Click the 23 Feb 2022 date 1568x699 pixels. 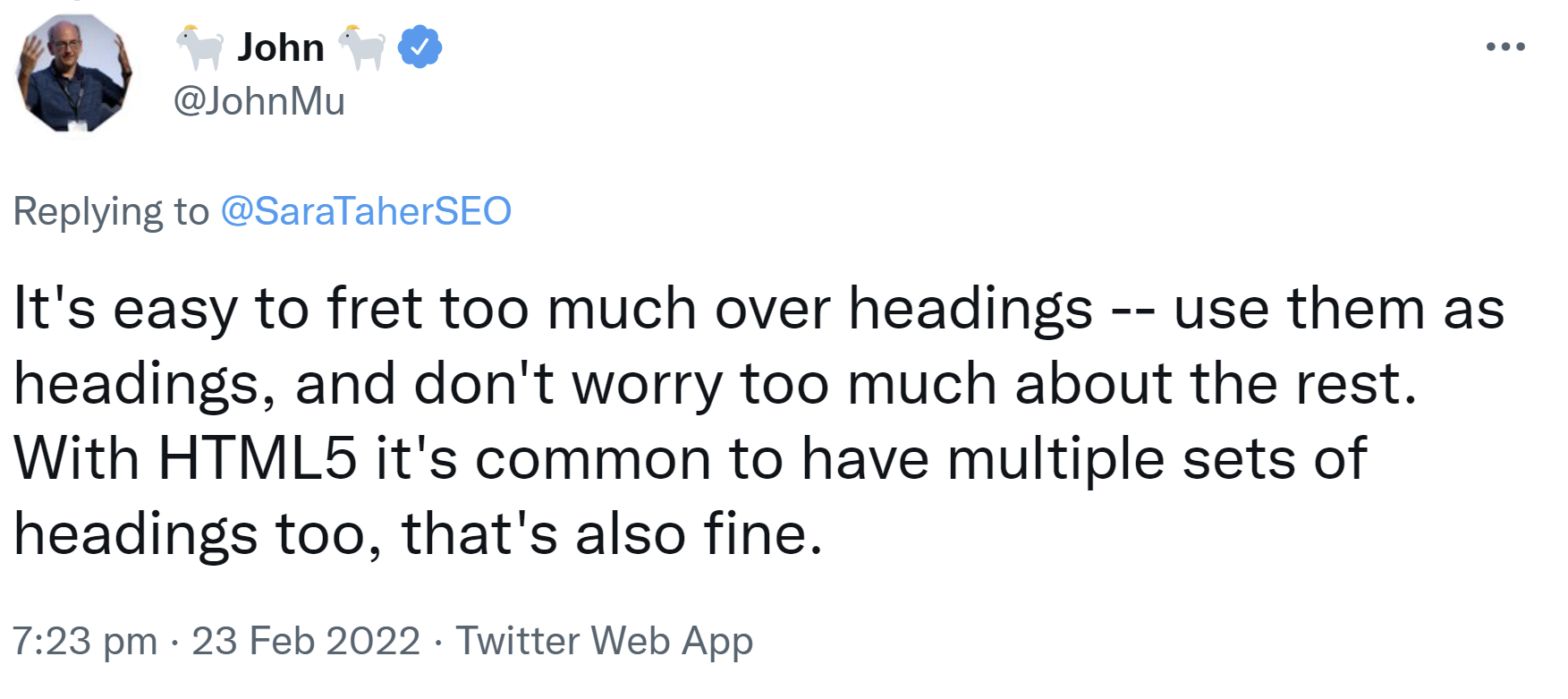point(306,641)
